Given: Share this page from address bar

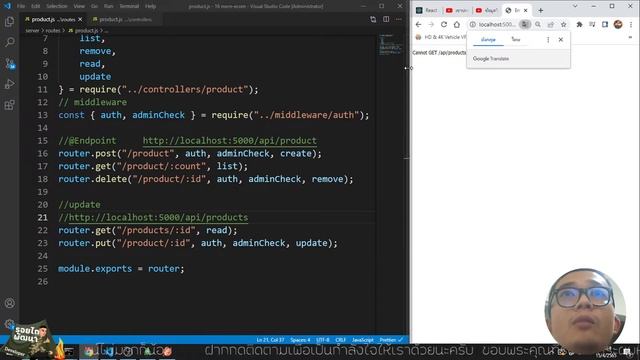Looking at the screenshot, I should coord(551,24).
